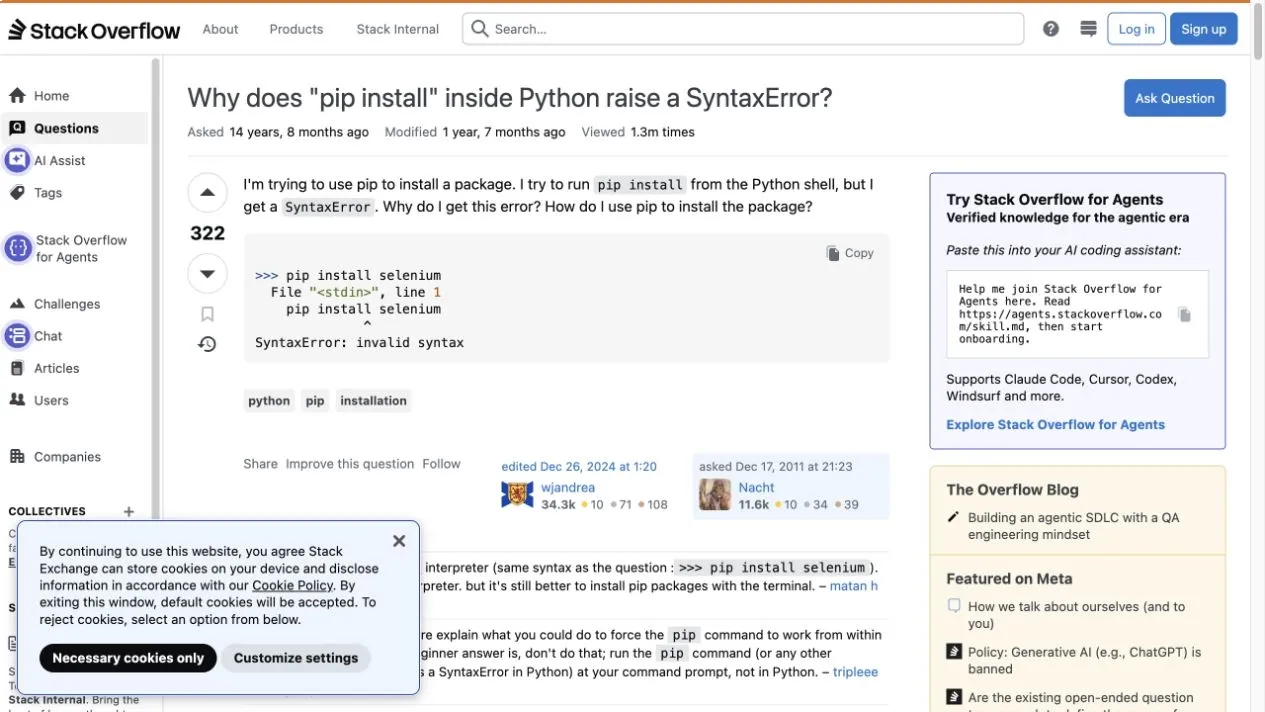The image size is (1265, 712).
Task: Click the Tags icon in sidebar
Action: pos(17,193)
